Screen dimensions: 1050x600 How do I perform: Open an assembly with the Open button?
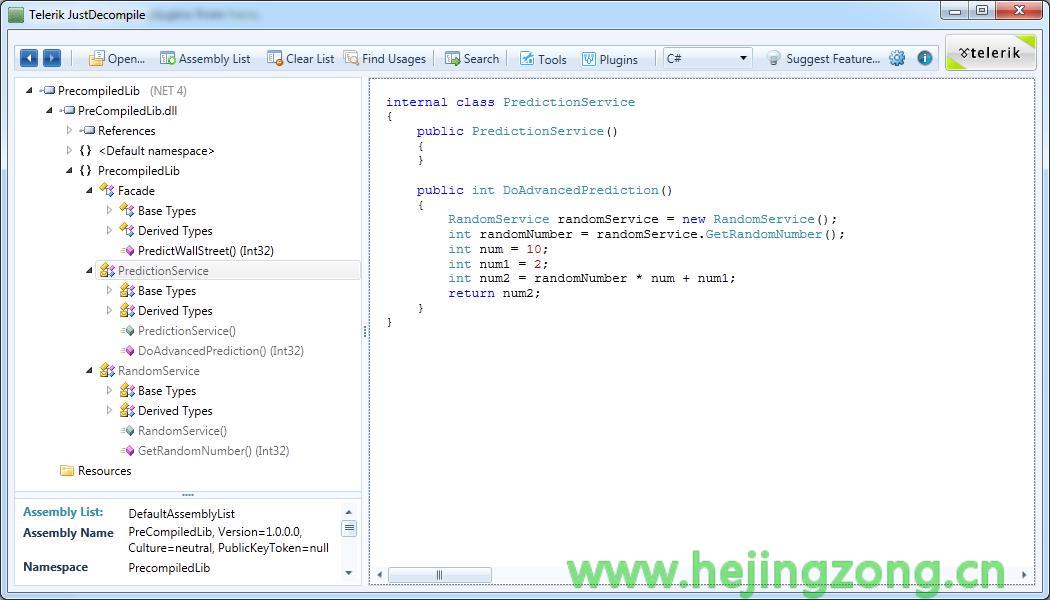(116, 59)
